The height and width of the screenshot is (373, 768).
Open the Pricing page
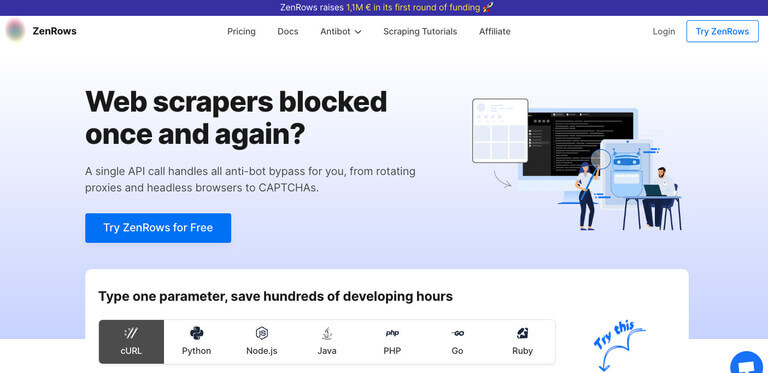tap(241, 31)
